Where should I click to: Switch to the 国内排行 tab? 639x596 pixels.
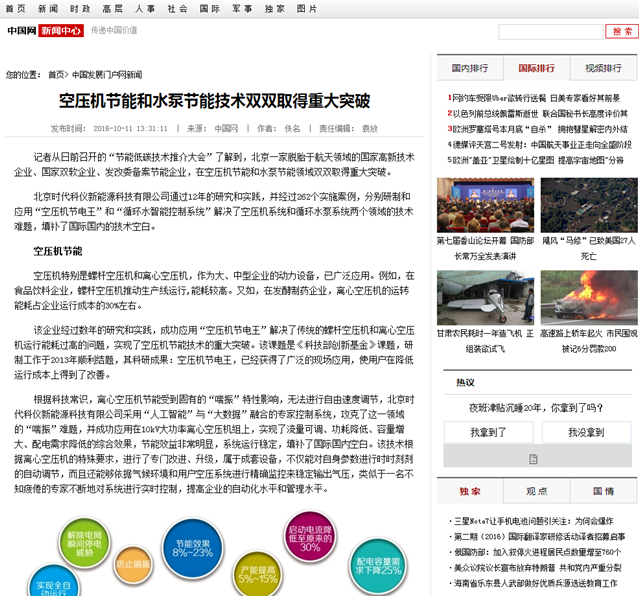(469, 68)
